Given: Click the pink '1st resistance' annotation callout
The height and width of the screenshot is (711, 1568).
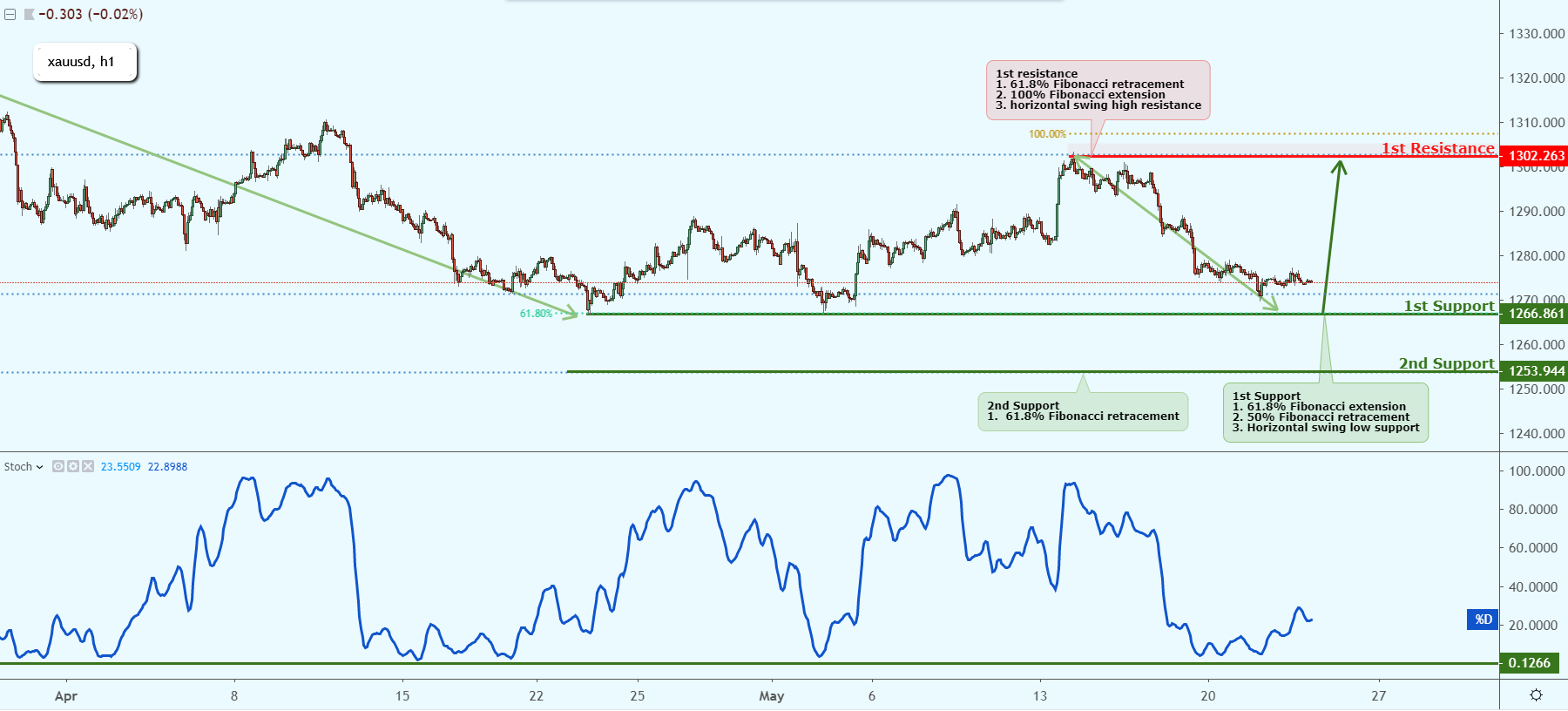Looking at the screenshot, I should (1098, 90).
